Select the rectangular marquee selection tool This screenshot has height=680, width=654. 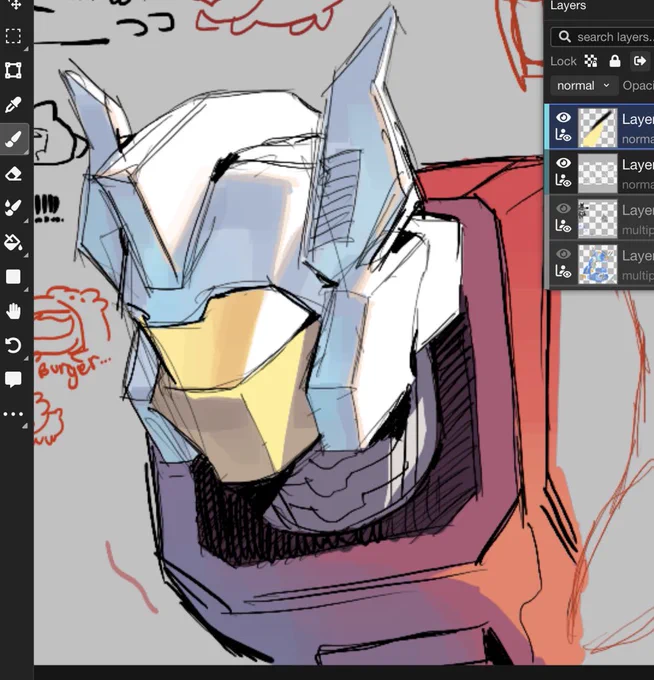point(13,36)
